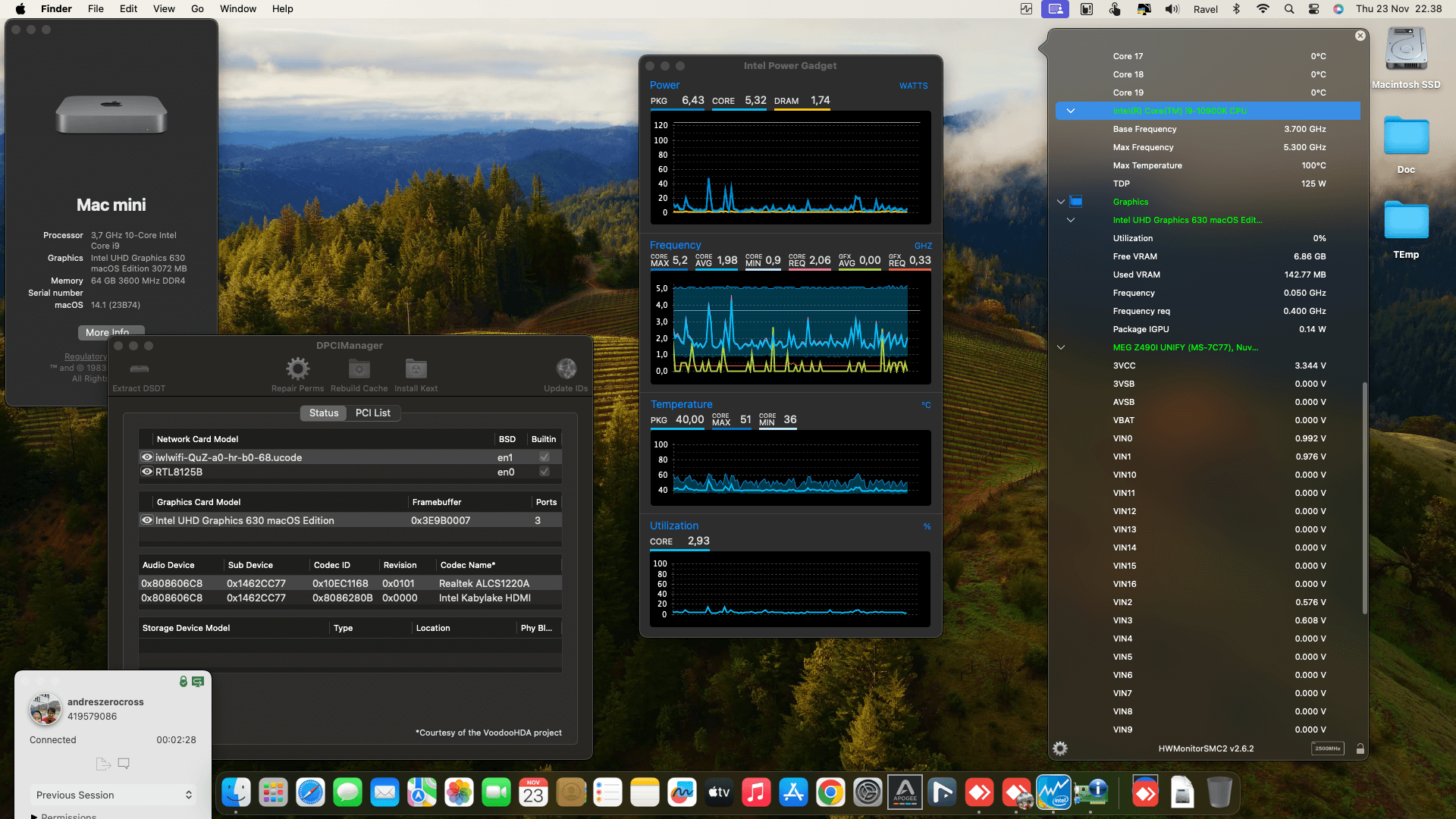Click the Mac mini image
Viewport: 1456px width, 819px height.
pyautogui.click(x=111, y=115)
